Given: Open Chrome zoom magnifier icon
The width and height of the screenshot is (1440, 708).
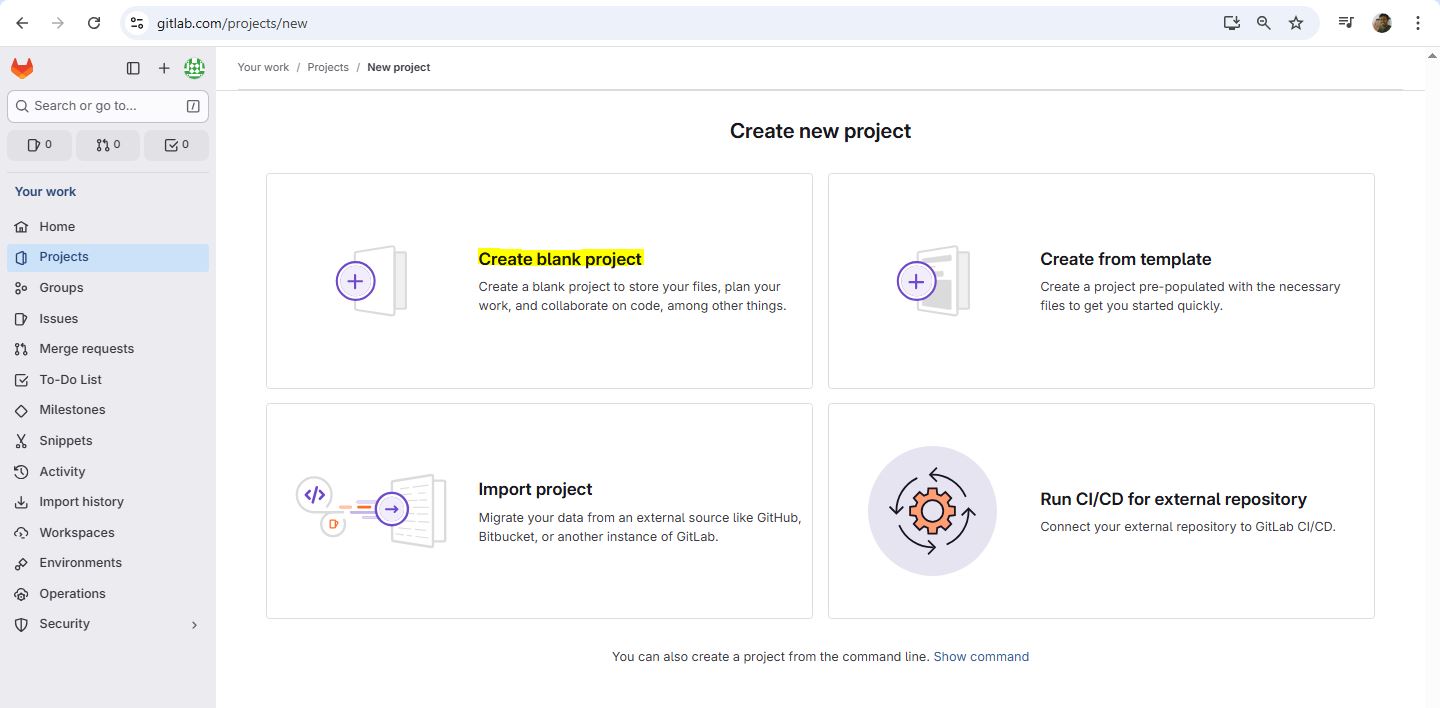Looking at the screenshot, I should tap(1264, 23).
